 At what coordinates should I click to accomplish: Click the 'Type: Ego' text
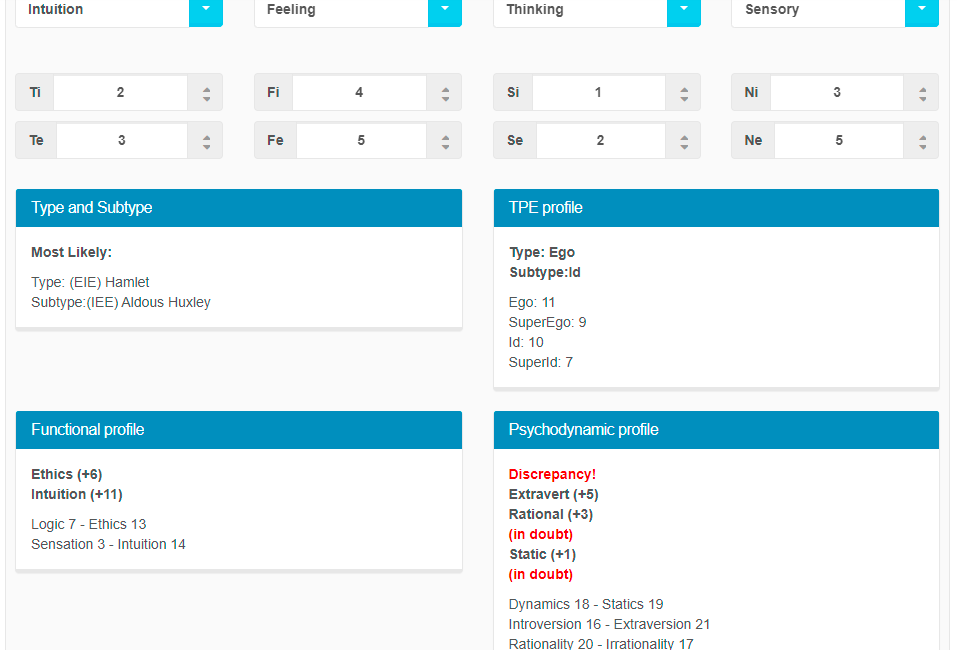(x=542, y=252)
